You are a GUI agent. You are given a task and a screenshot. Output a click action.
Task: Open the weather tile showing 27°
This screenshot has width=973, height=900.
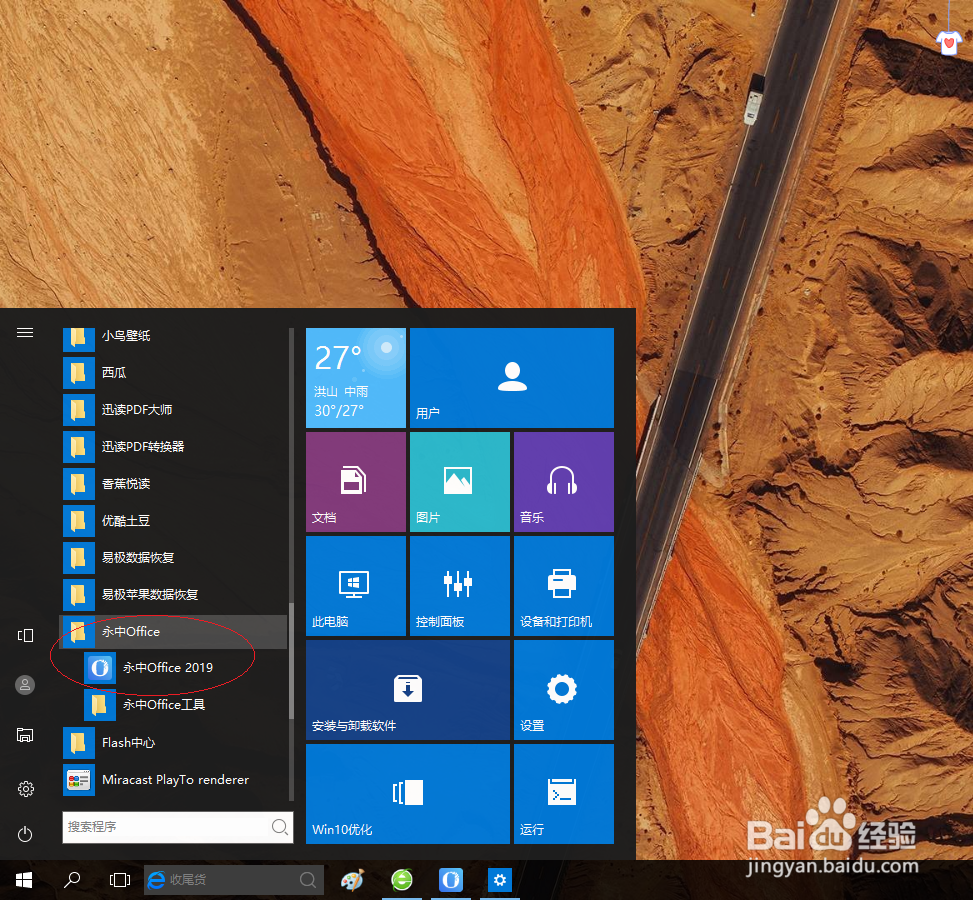tap(356, 378)
